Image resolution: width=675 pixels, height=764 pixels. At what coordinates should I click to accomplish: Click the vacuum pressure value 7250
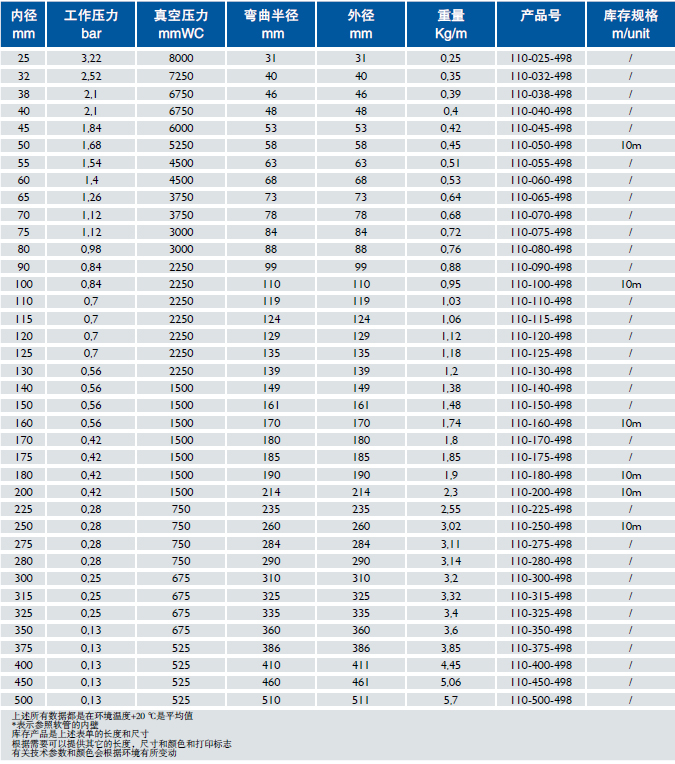coord(181,76)
